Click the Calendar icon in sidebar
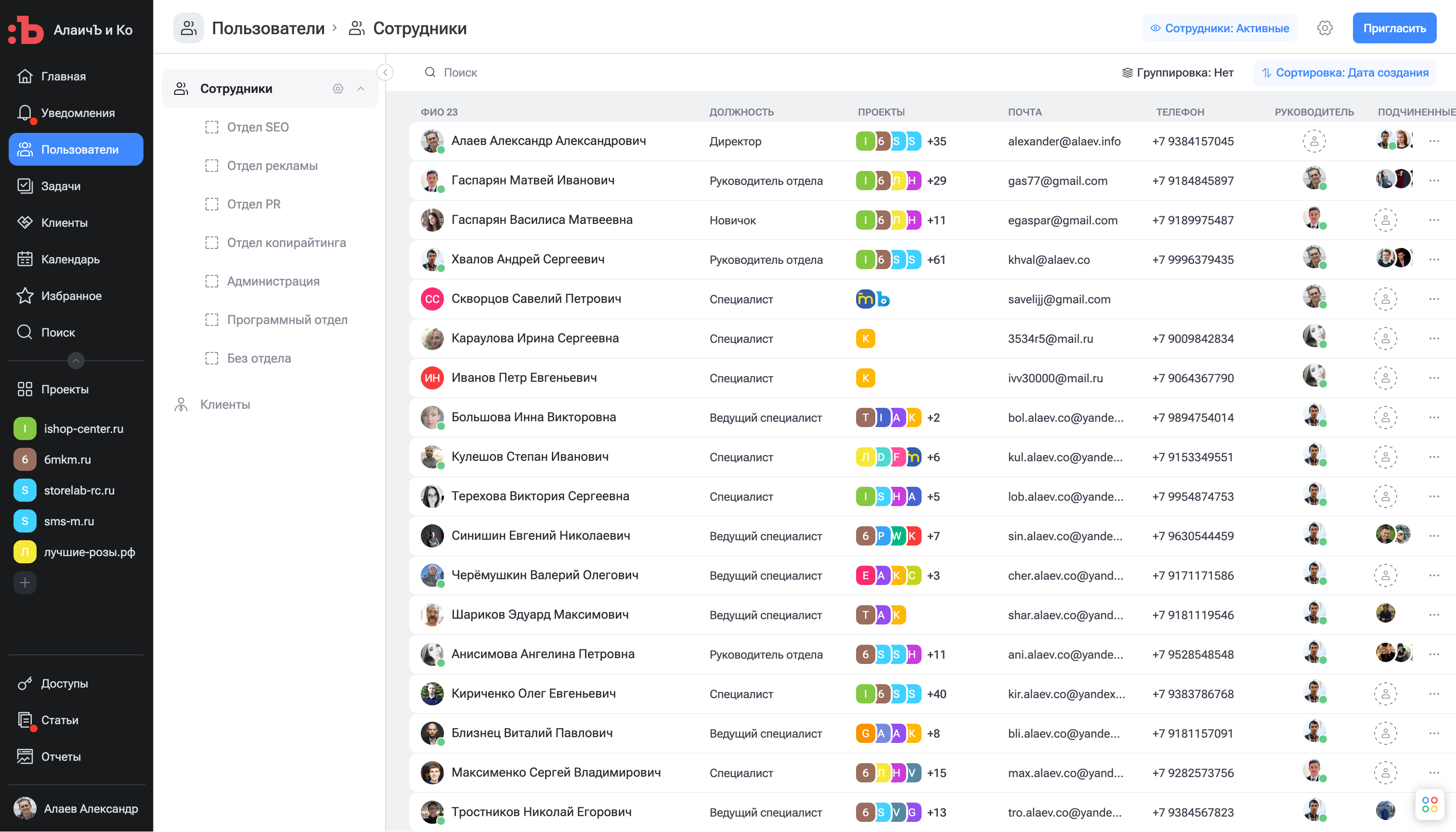The width and height of the screenshot is (1456, 832). [x=25, y=259]
